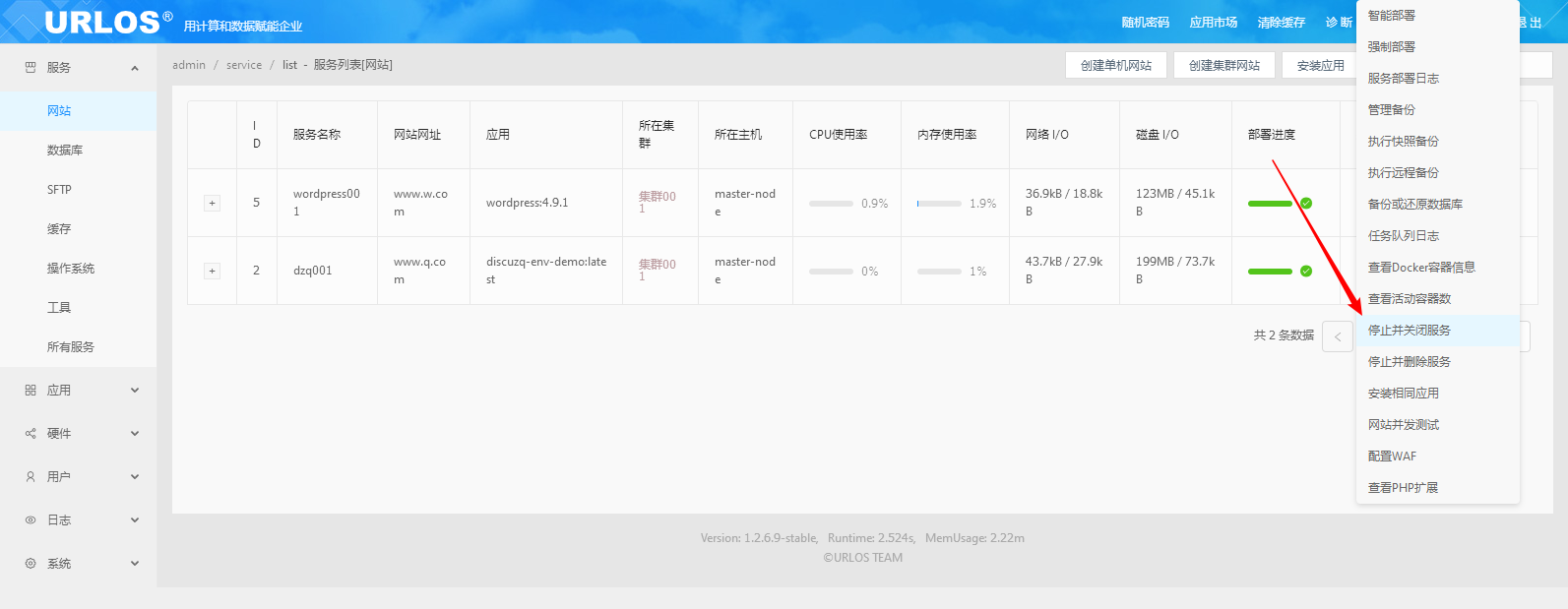Click green check icon for wordpress001
1568x609 pixels.
[x=1306, y=203]
